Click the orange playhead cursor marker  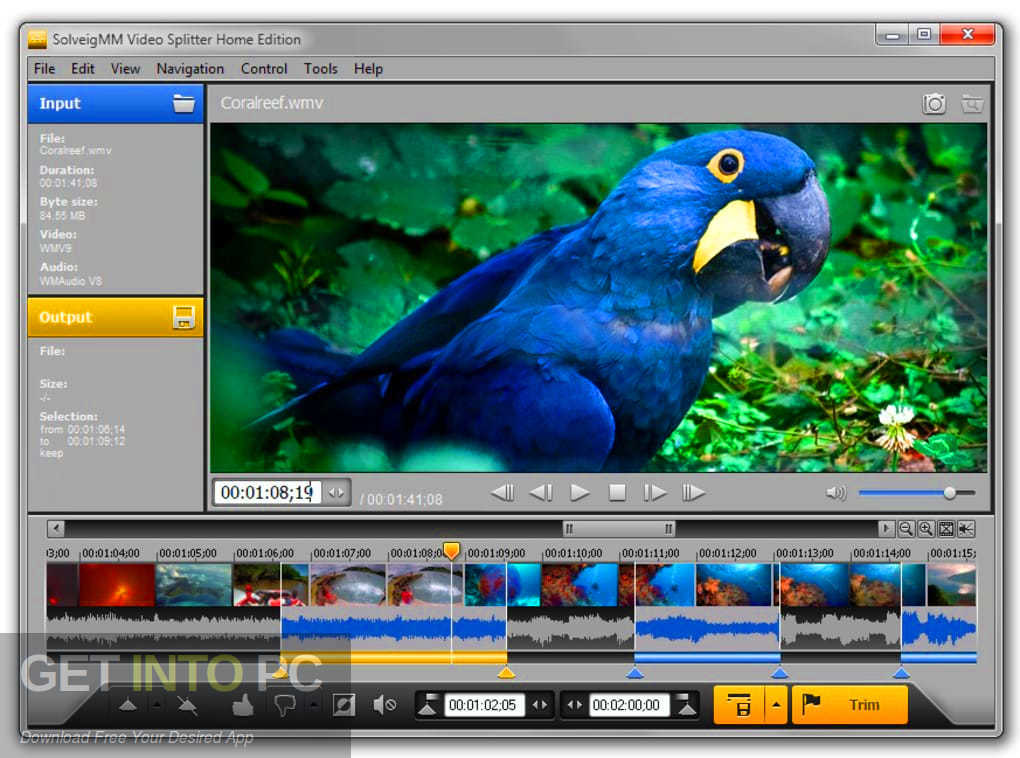[451, 552]
